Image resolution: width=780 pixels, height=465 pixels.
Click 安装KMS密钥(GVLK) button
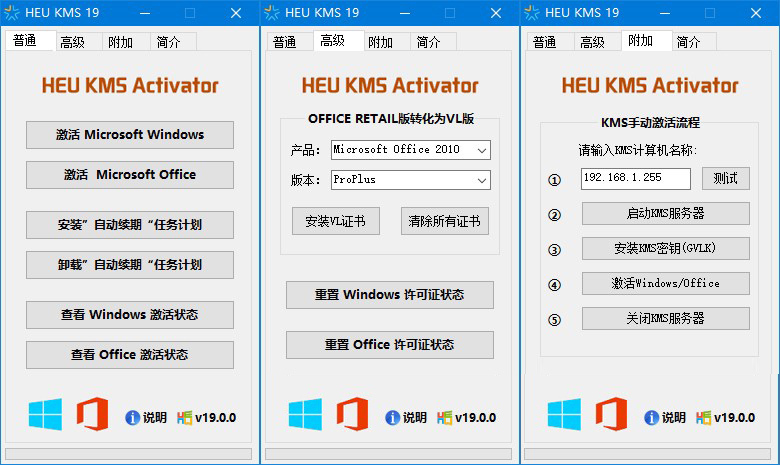[x=666, y=248]
